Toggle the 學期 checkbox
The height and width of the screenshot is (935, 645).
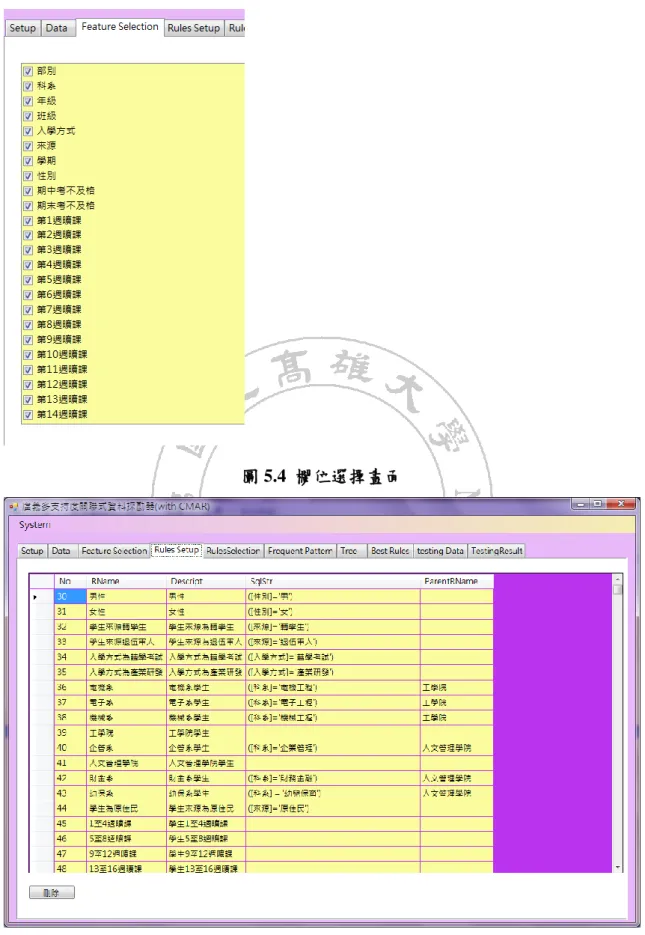[27, 160]
